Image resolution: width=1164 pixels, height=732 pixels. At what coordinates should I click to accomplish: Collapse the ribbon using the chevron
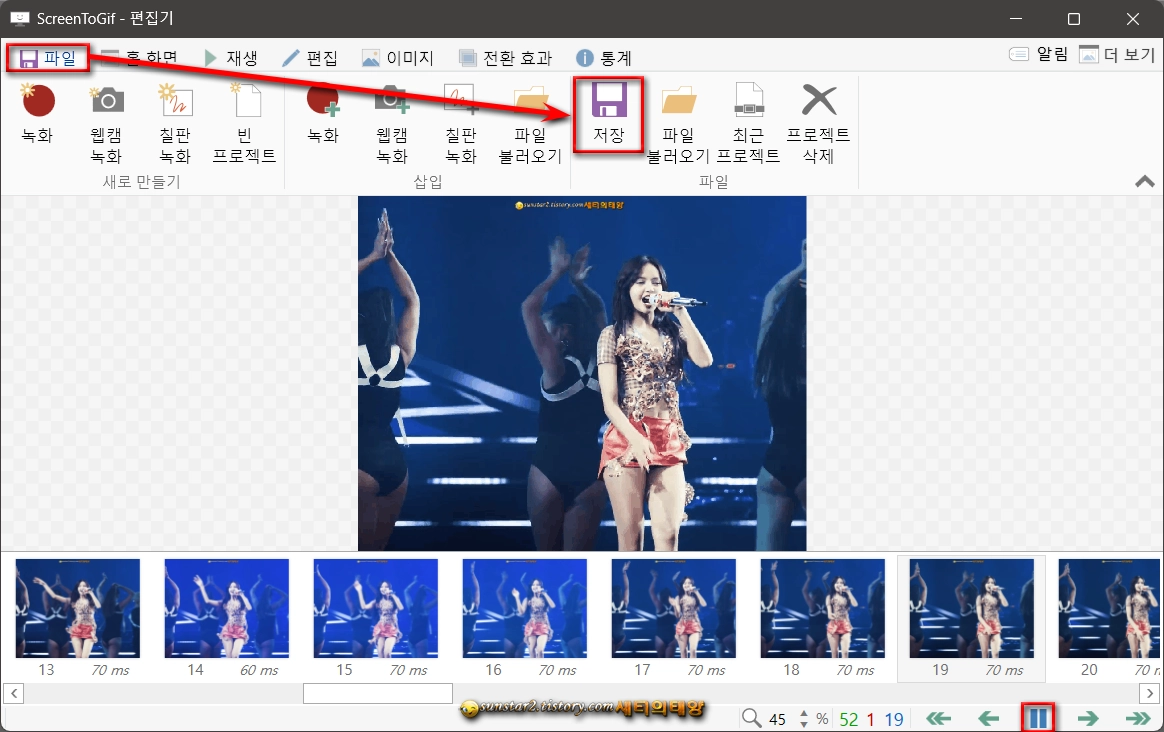point(1145,181)
